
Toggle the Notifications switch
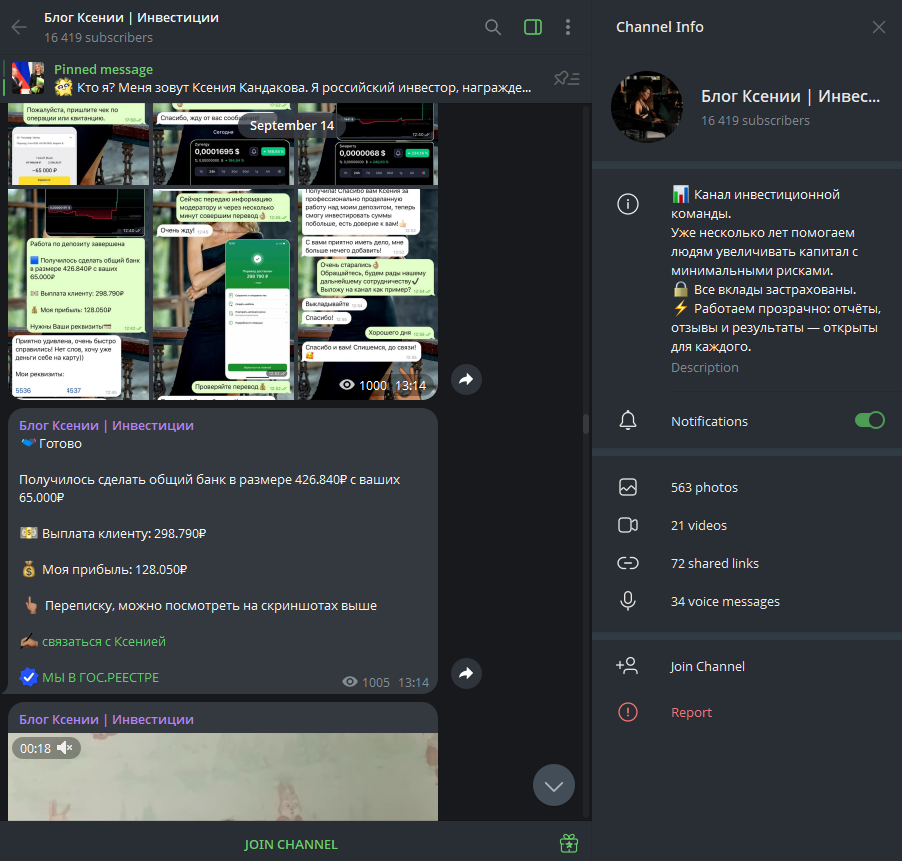[x=869, y=421]
